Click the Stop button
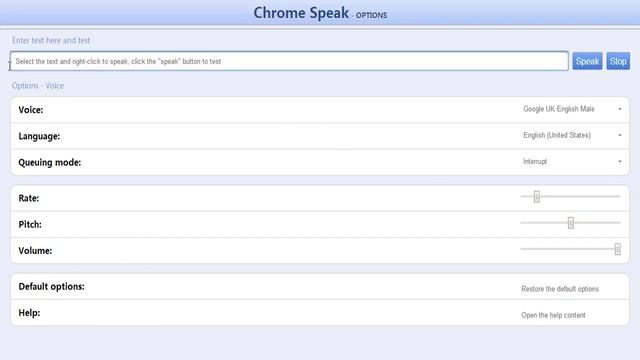 (x=618, y=61)
